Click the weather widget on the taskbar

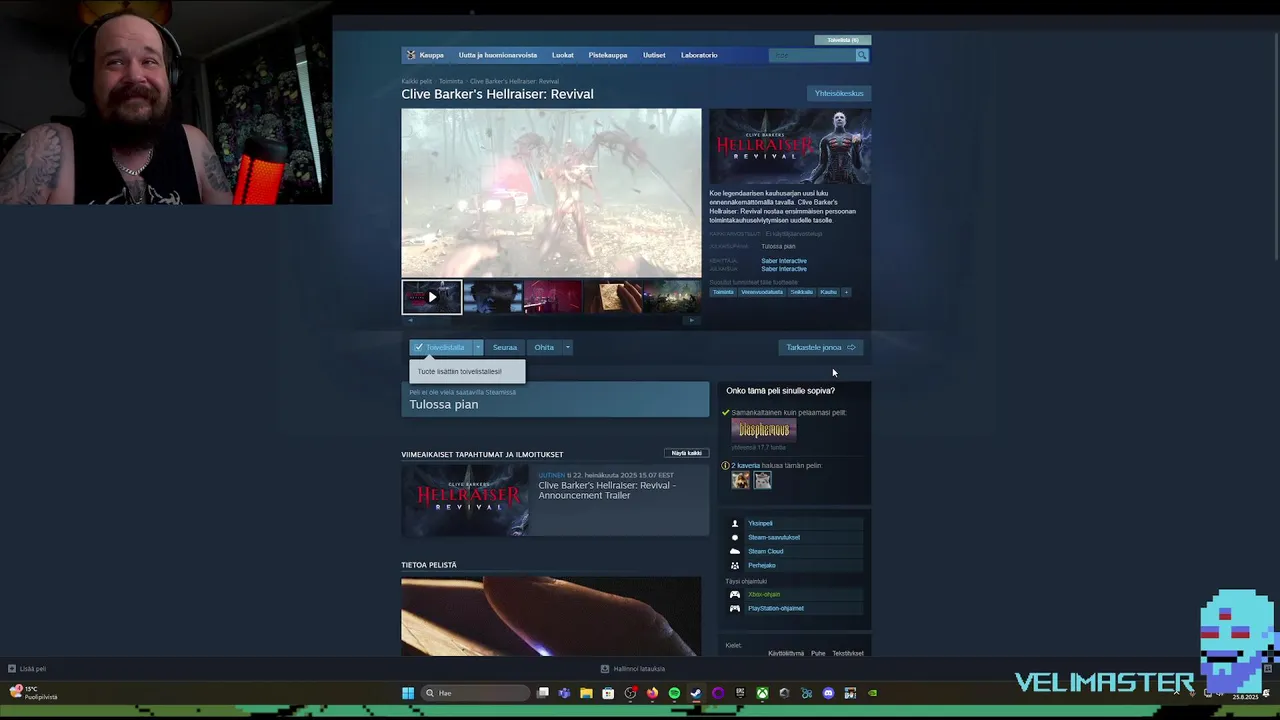pyautogui.click(x=34, y=693)
